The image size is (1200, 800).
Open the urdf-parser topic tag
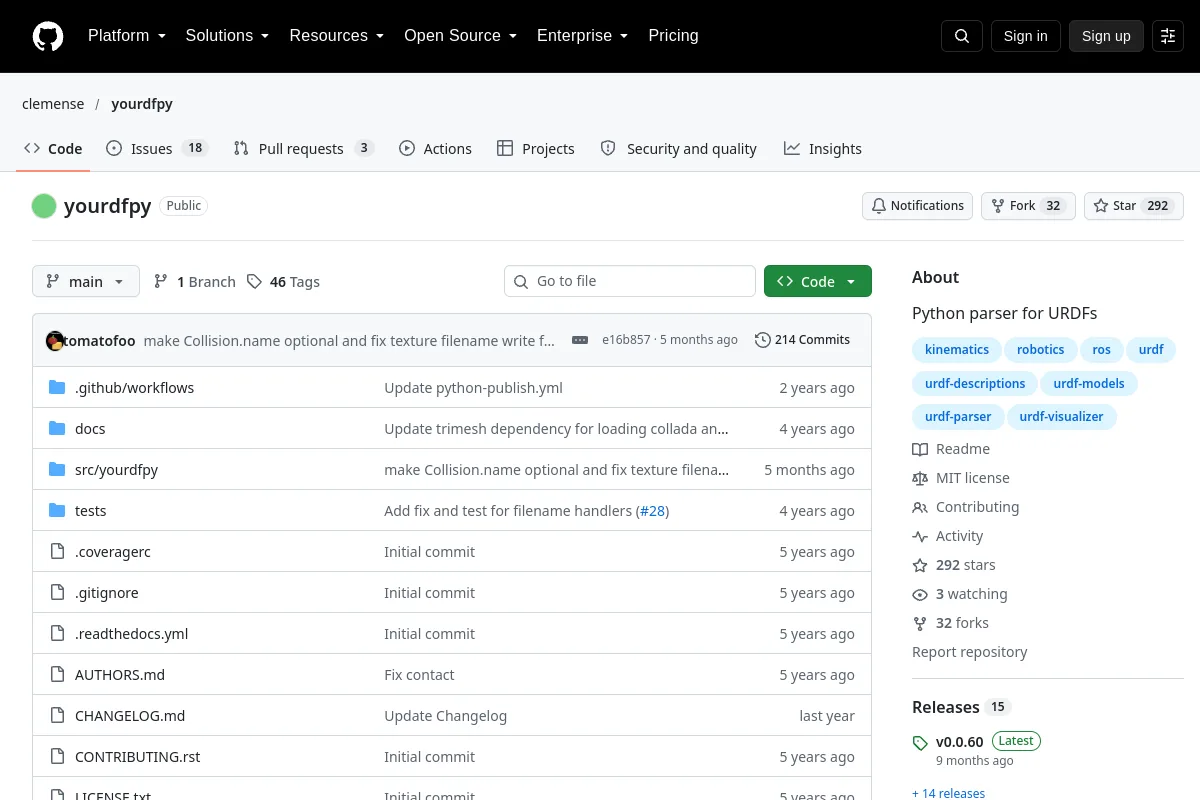(x=958, y=417)
